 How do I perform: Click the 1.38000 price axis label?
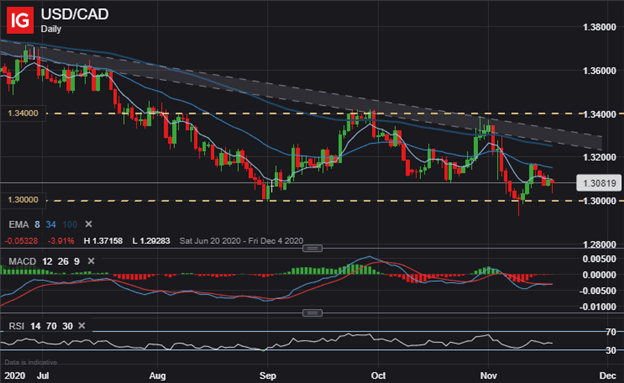pos(599,27)
